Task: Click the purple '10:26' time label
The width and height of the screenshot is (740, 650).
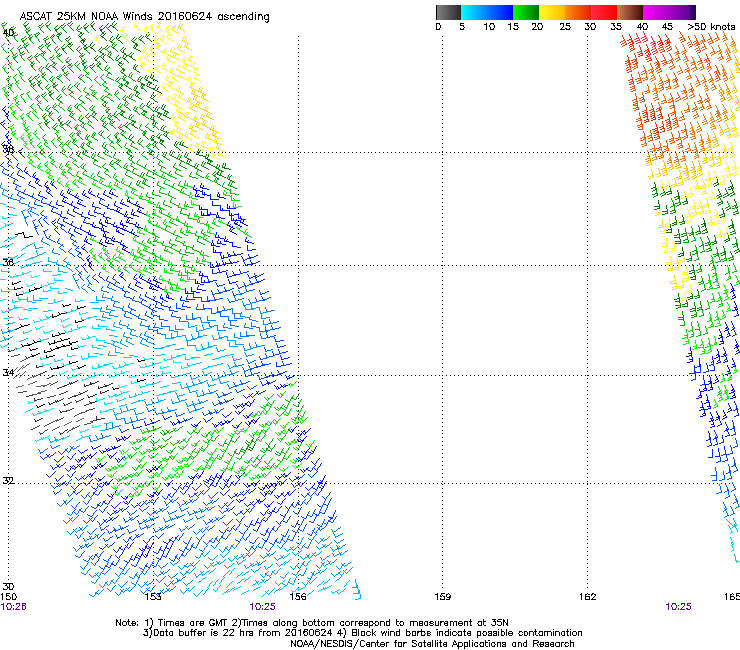Action: (13, 607)
